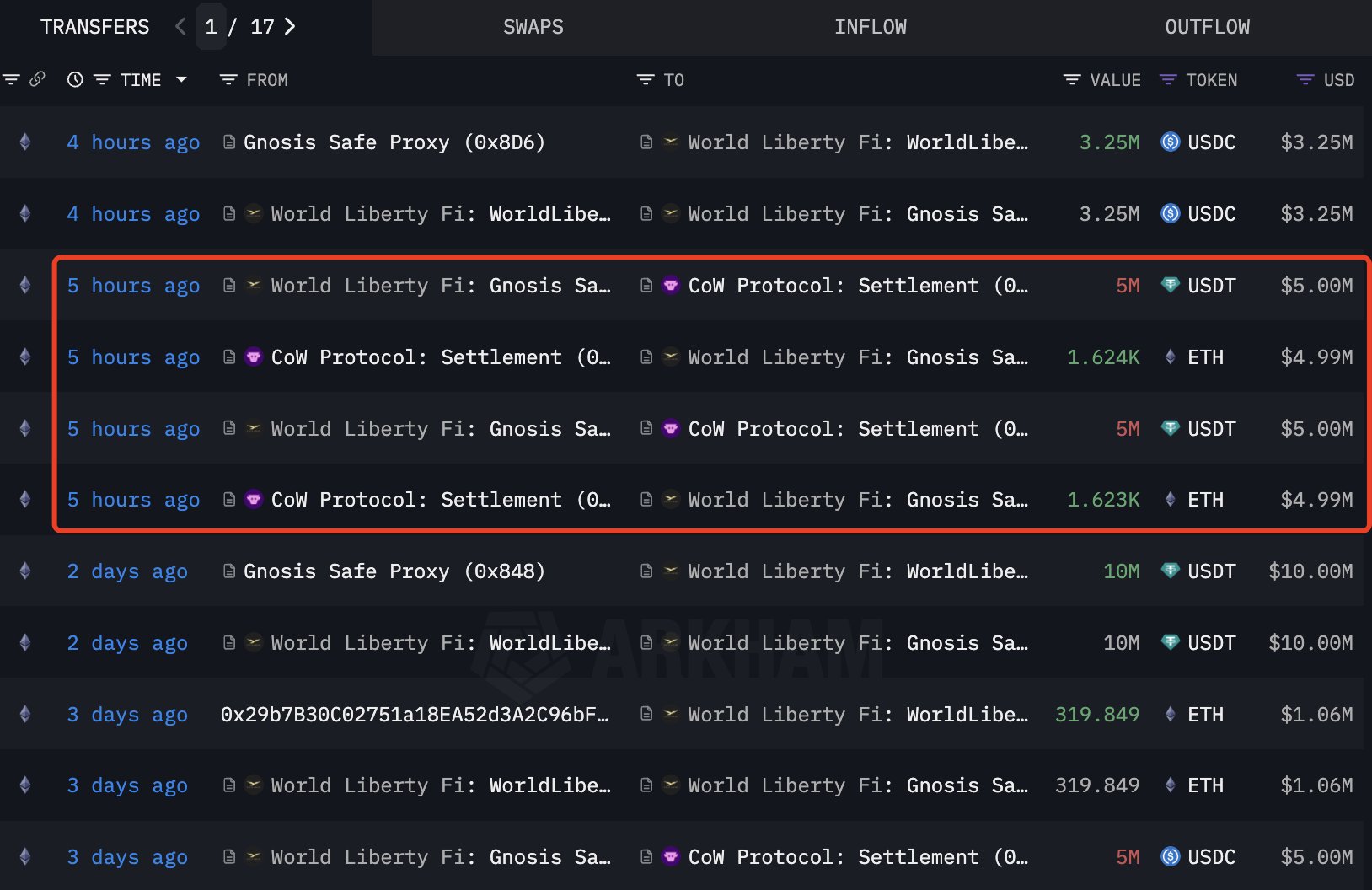The height and width of the screenshot is (890, 1372).
Task: Click the USDC token icon in first row
Action: [1171, 142]
